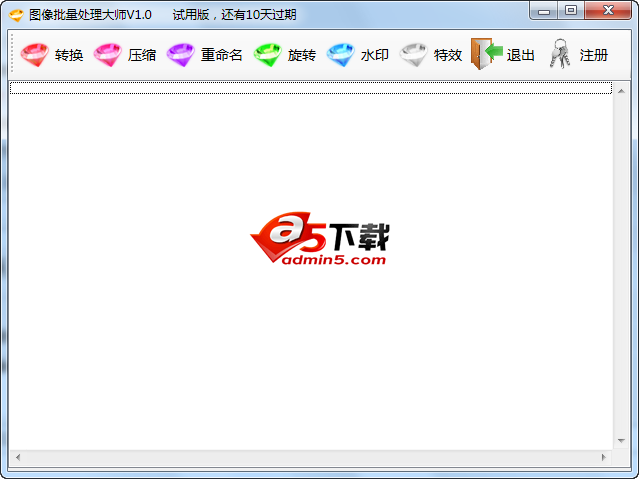Image resolution: width=639 pixels, height=479 pixels.
Task: Click the 压缩 toolbar label
Action: pyautogui.click(x=142, y=55)
